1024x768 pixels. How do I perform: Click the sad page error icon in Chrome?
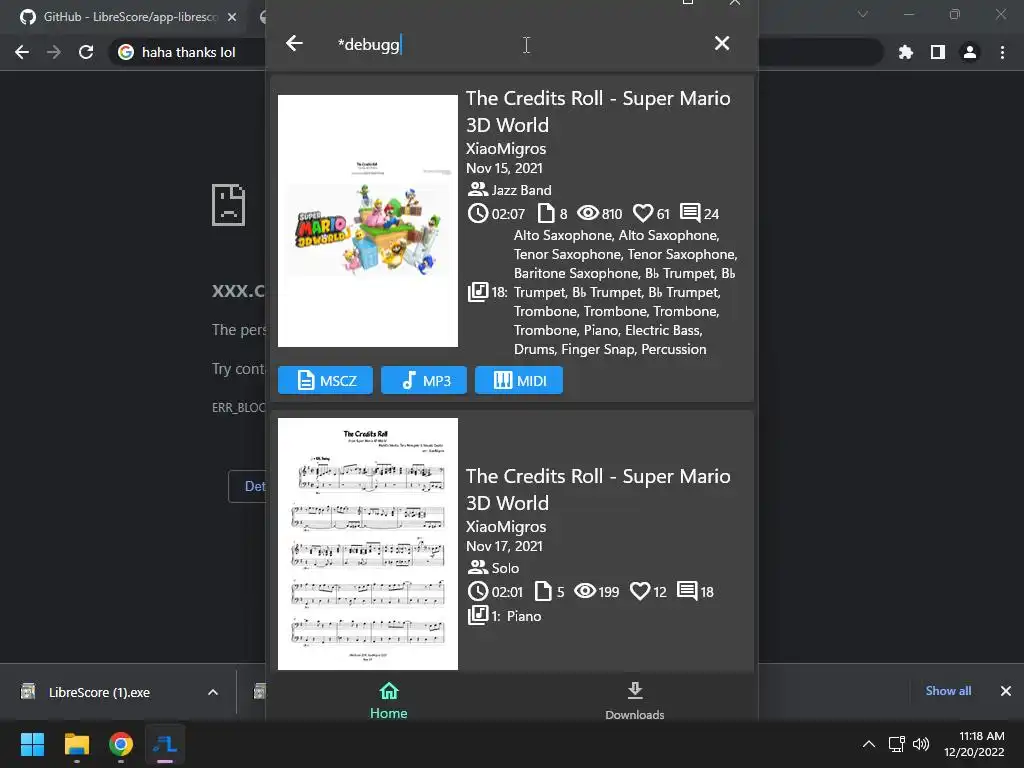tap(229, 205)
